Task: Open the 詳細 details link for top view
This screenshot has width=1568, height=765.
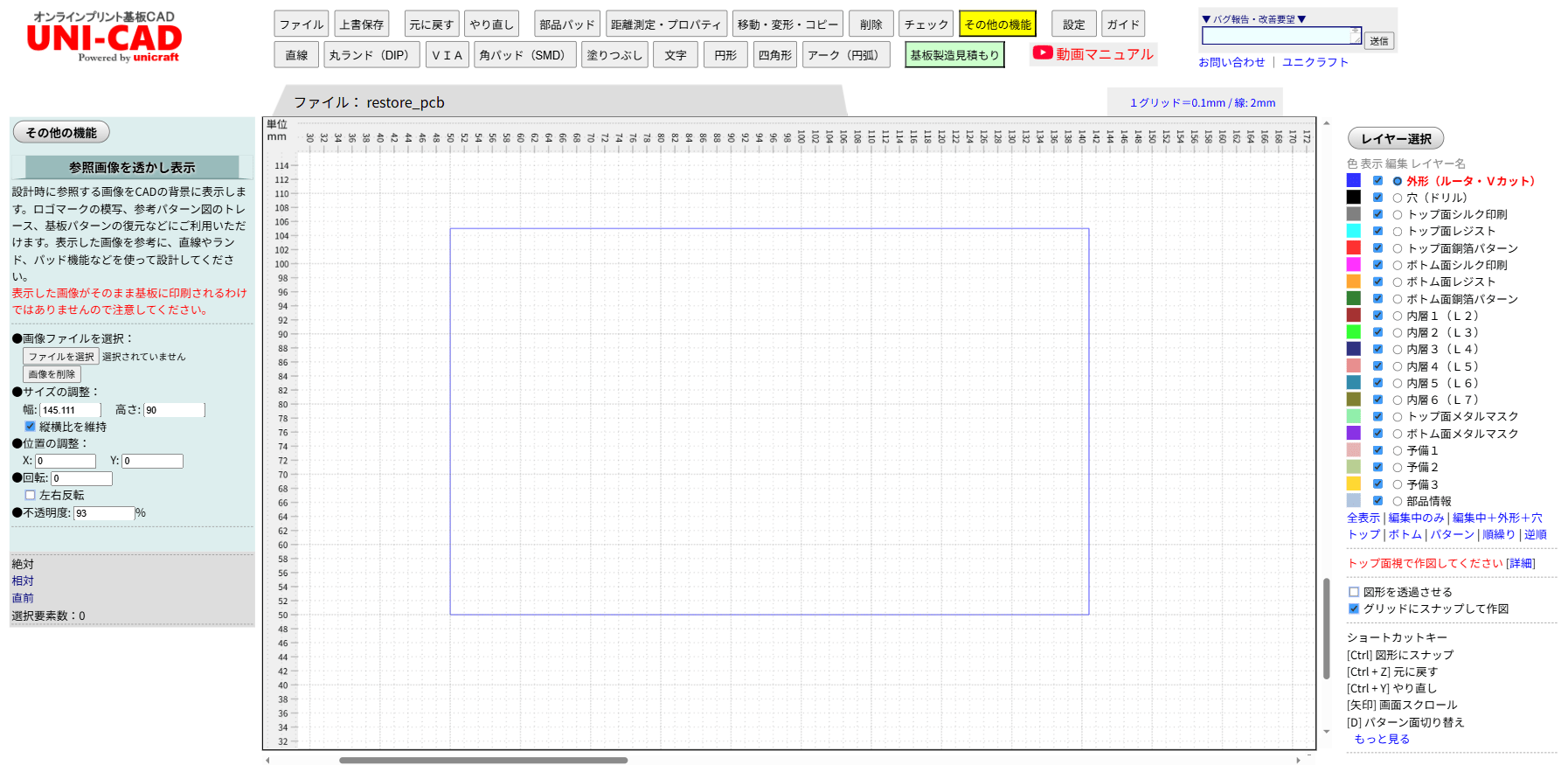Action: (1520, 563)
